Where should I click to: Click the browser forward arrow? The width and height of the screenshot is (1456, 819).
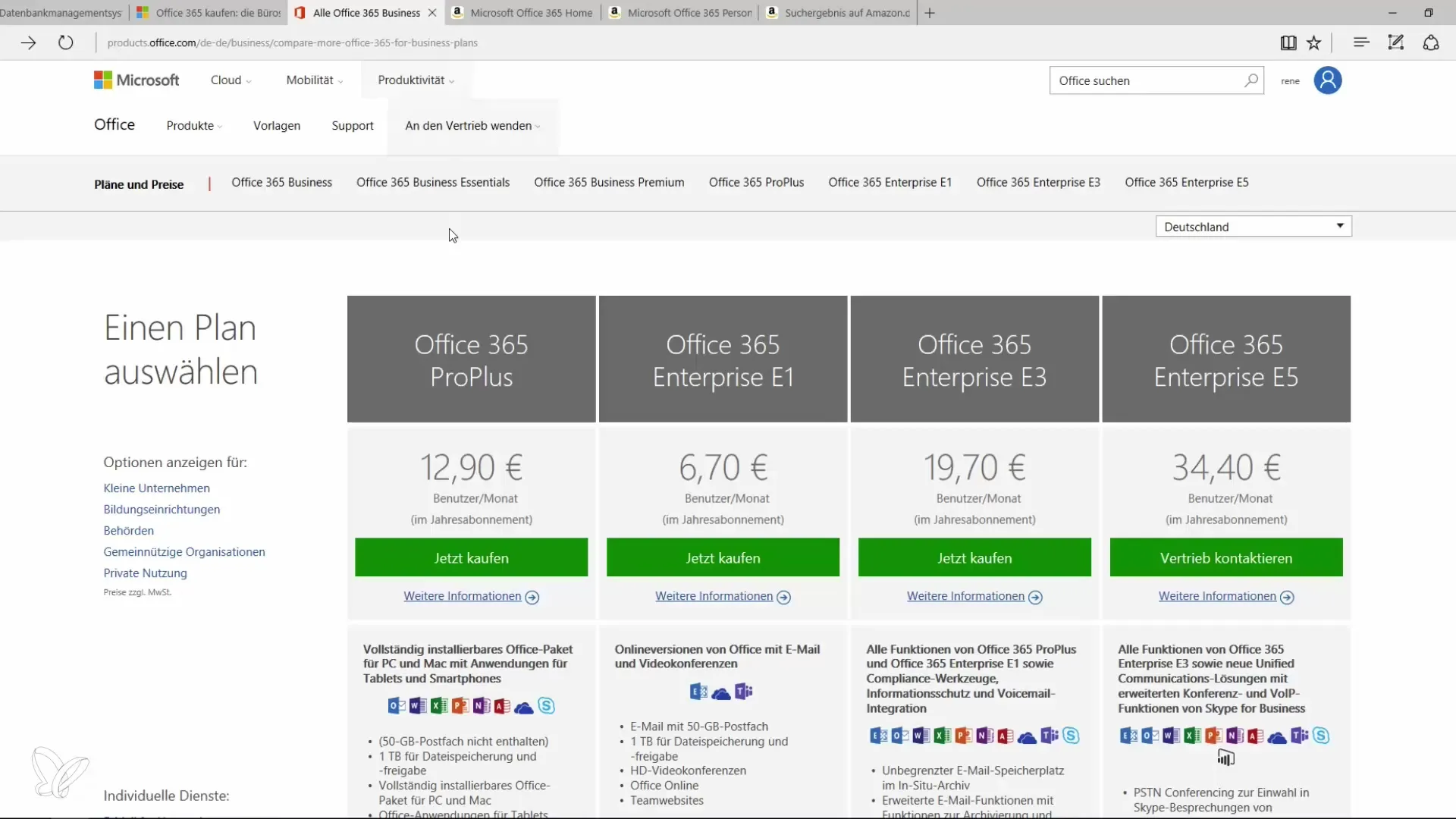point(28,42)
